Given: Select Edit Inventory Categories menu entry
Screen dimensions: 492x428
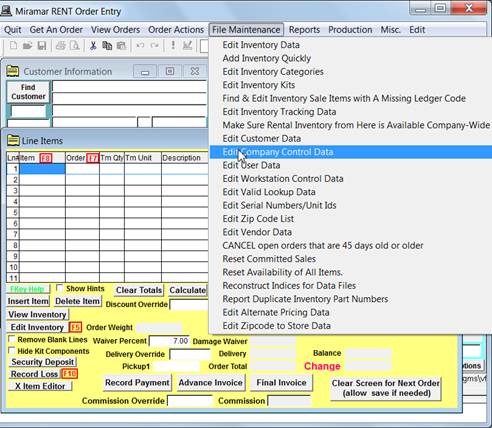Looking at the screenshot, I should [x=351, y=72].
